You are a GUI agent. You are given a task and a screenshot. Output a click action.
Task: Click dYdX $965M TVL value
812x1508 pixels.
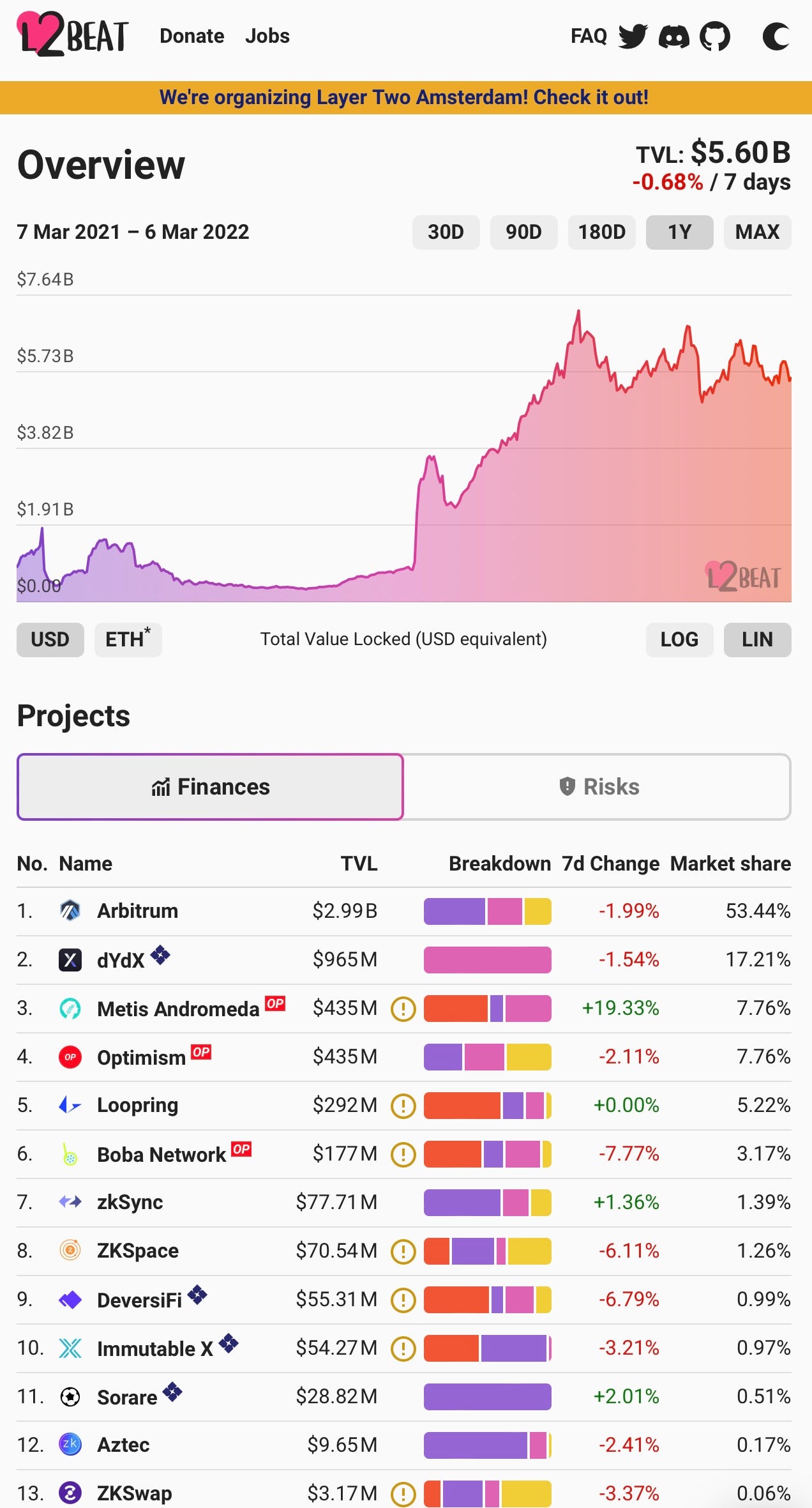345,959
